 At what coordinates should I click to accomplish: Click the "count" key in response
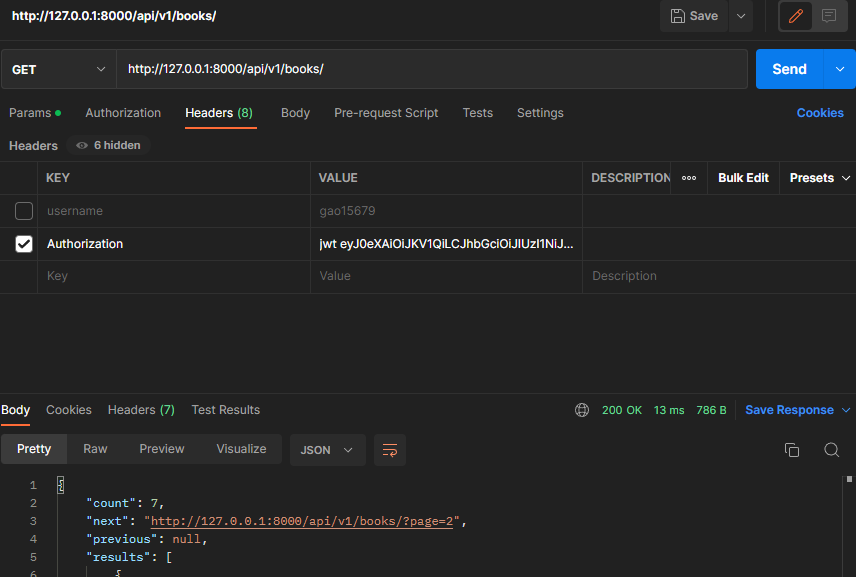click(x=111, y=503)
